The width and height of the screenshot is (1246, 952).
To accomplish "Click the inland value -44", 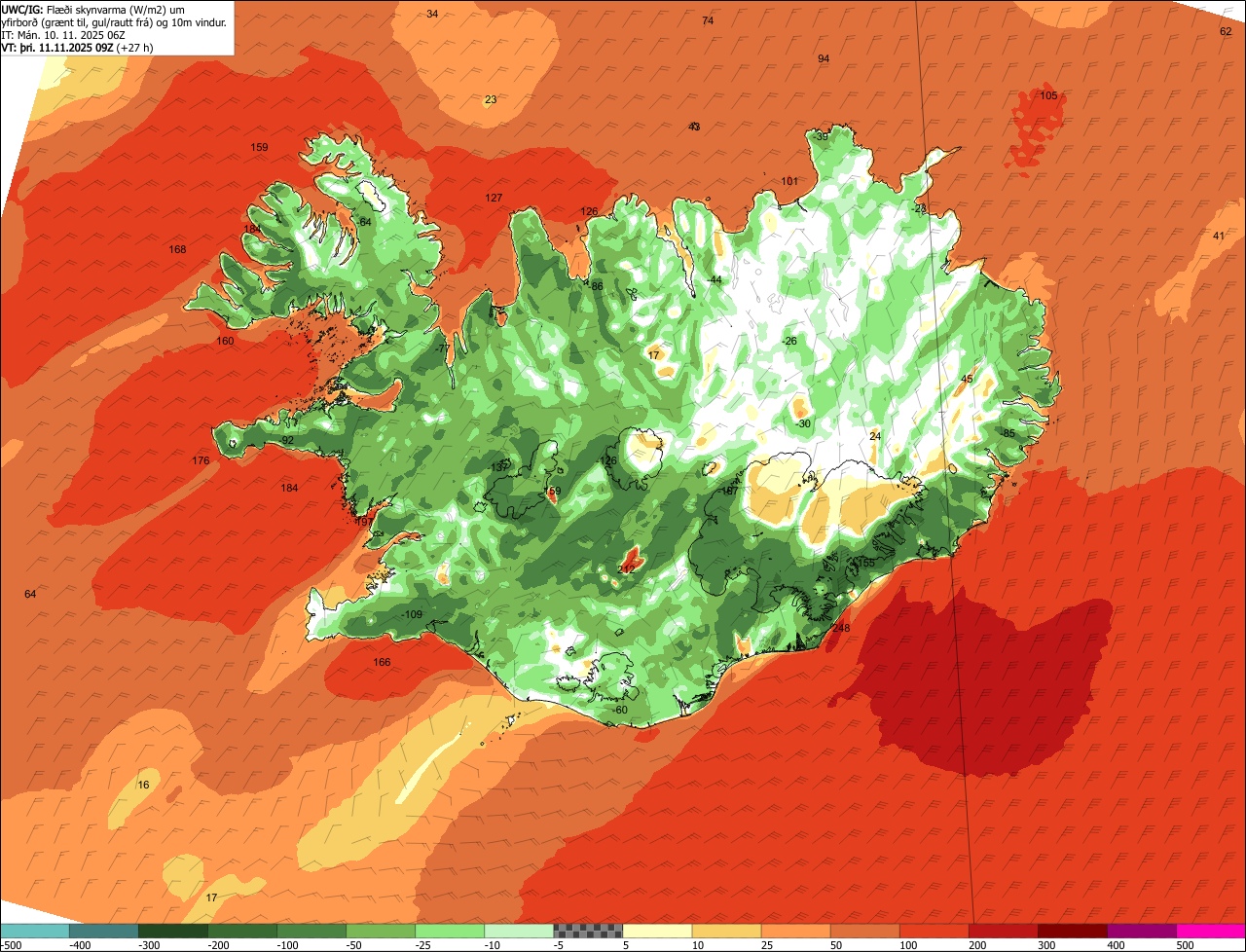I will [x=715, y=279].
